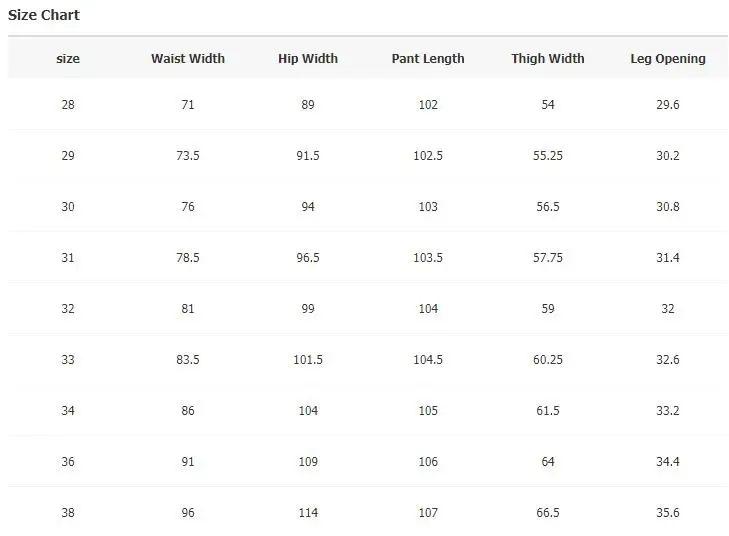Click leg opening value 34.4
The width and height of the screenshot is (729, 536).
[668, 462]
